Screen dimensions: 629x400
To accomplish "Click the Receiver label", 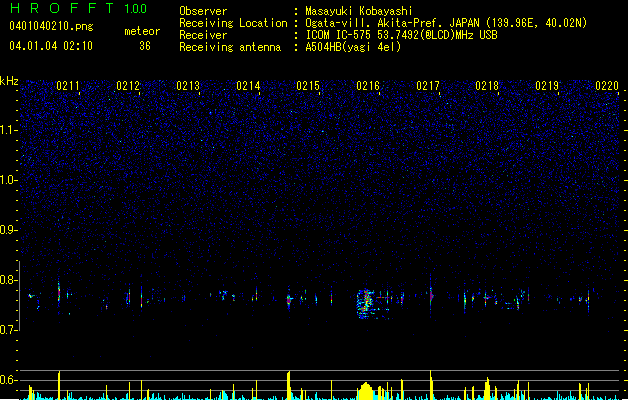I will pyautogui.click(x=203, y=35).
